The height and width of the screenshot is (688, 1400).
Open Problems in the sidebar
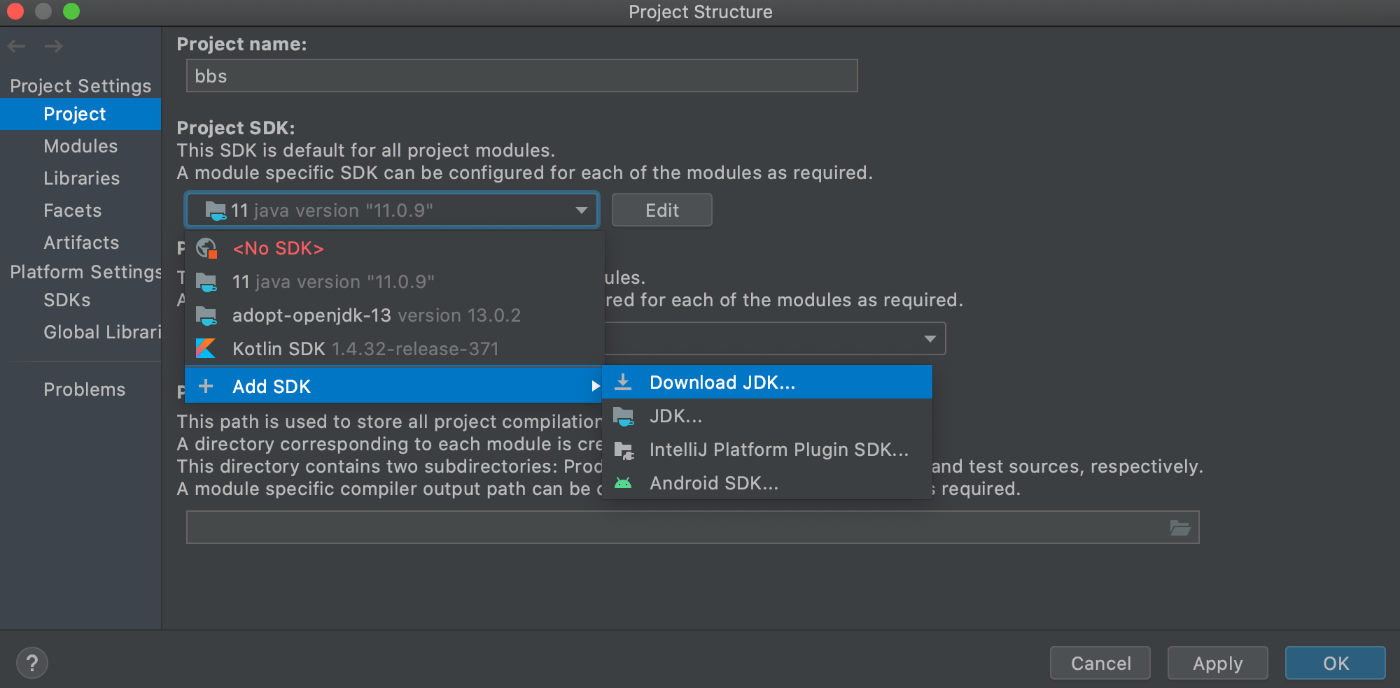coord(80,390)
